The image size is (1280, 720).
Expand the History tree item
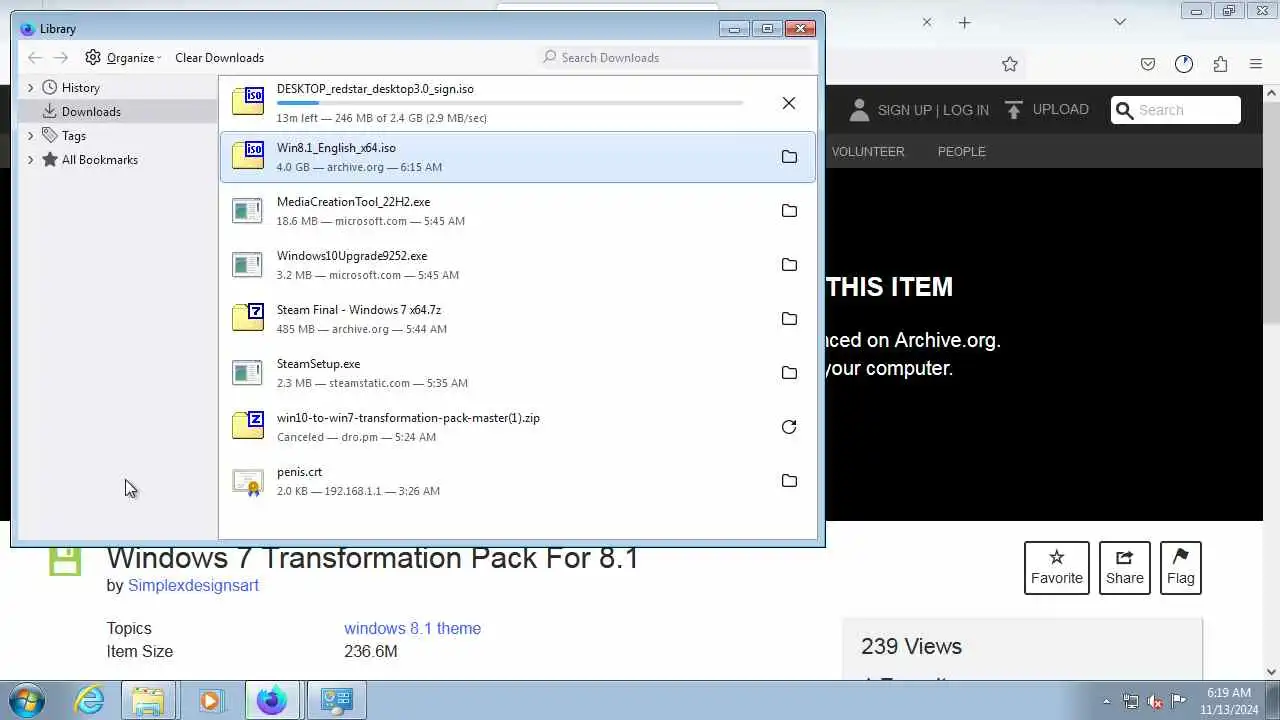coord(30,88)
